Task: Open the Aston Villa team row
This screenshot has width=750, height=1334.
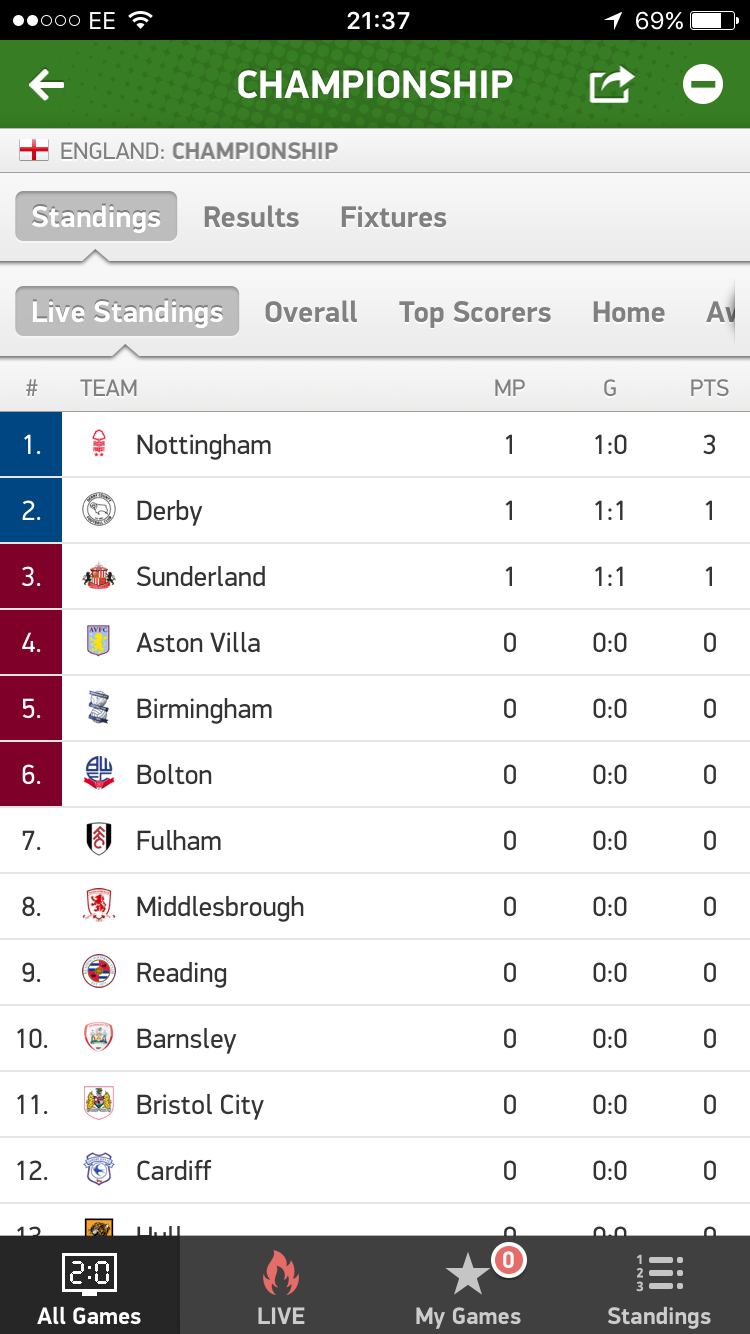Action: (x=375, y=643)
